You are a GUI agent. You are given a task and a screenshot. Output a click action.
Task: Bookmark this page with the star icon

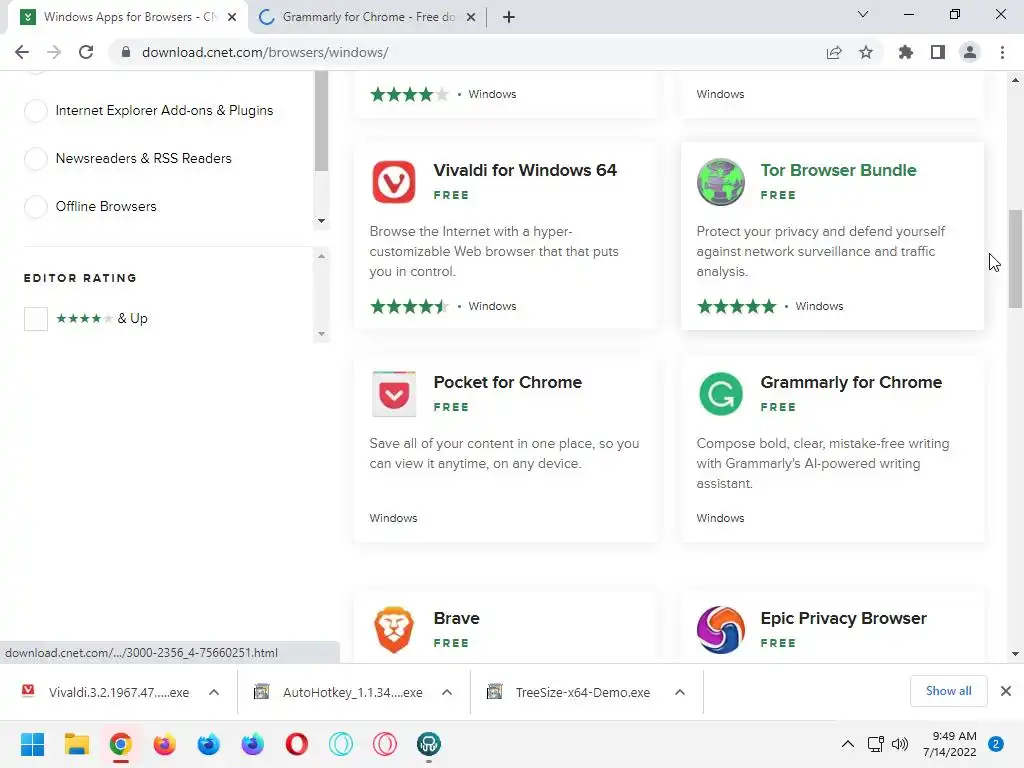coord(866,52)
